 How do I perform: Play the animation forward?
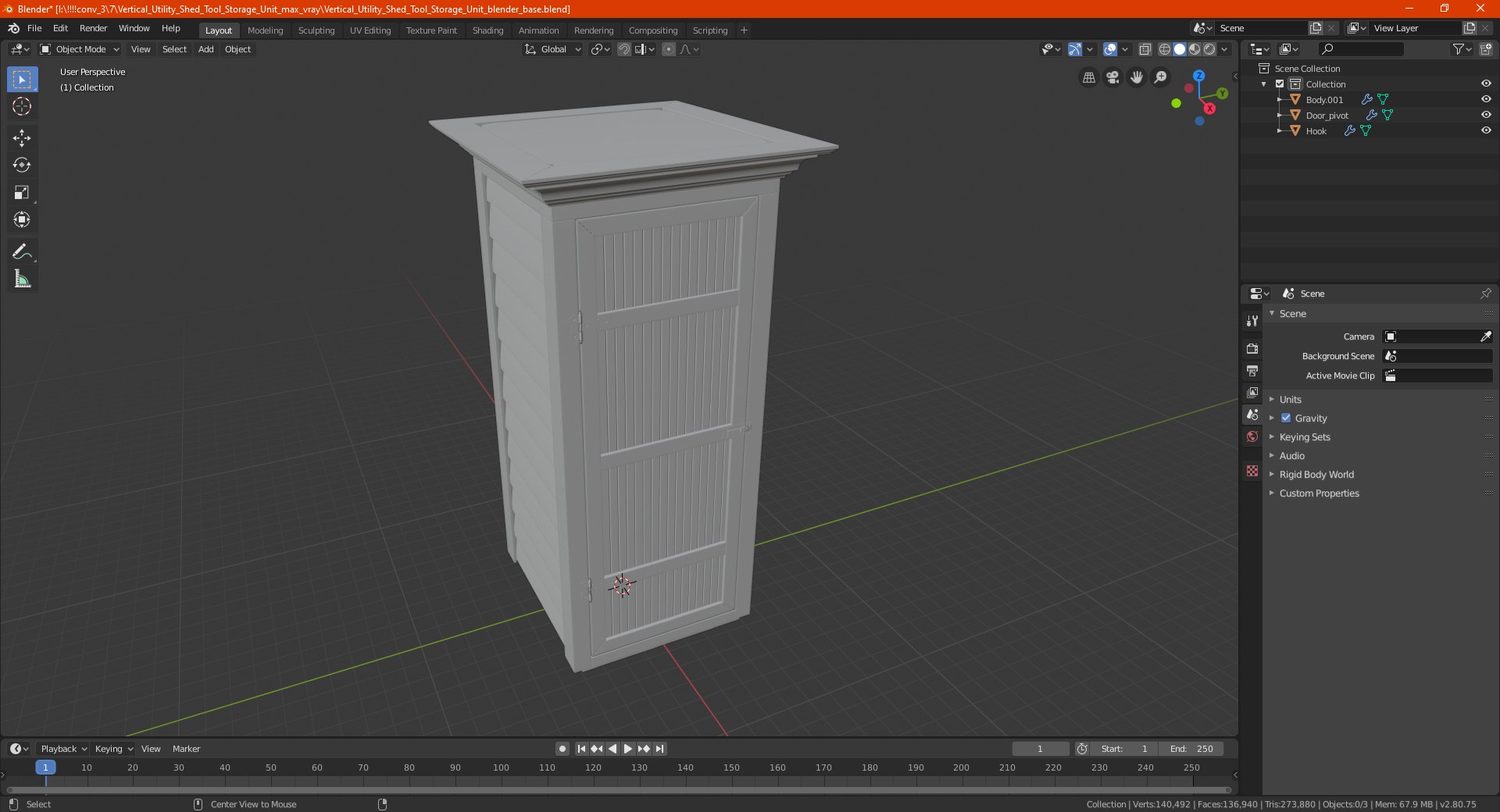(x=628, y=749)
